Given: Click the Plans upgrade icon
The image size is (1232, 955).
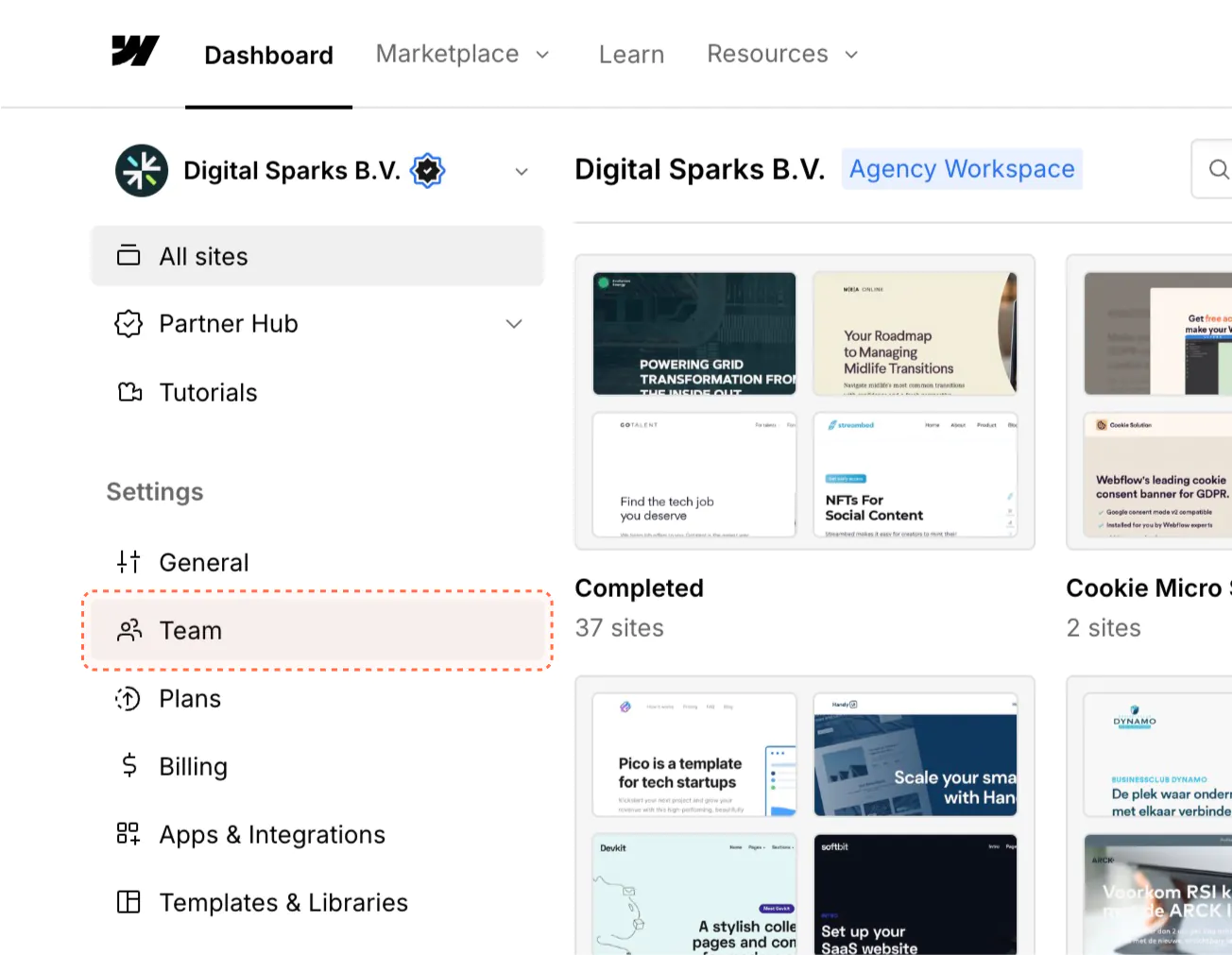Looking at the screenshot, I should pyautogui.click(x=128, y=698).
